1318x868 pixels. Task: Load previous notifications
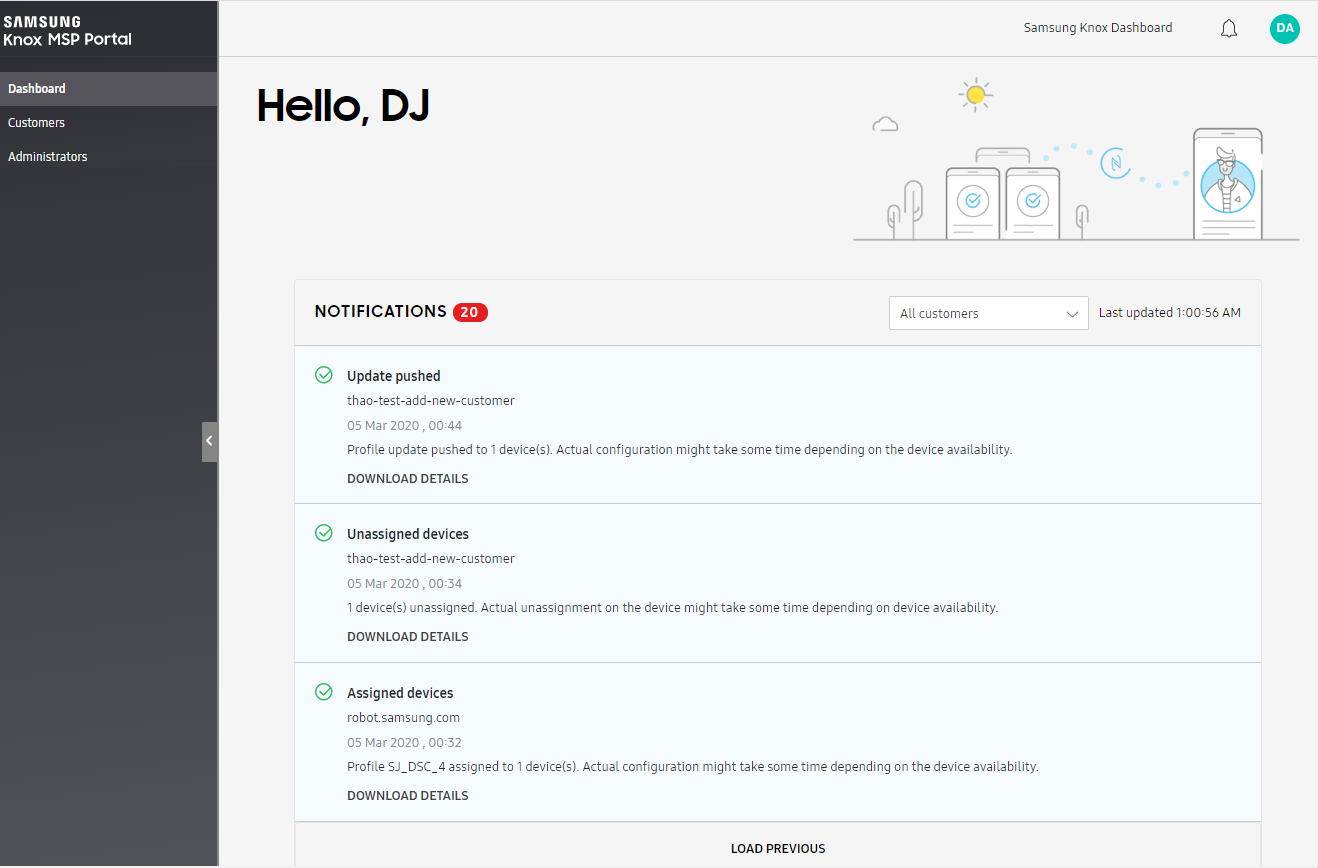click(778, 849)
